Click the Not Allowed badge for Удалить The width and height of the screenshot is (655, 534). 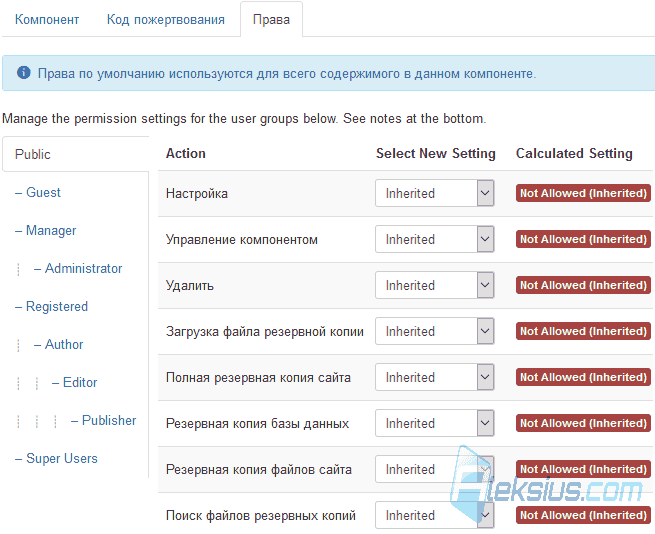[583, 285]
